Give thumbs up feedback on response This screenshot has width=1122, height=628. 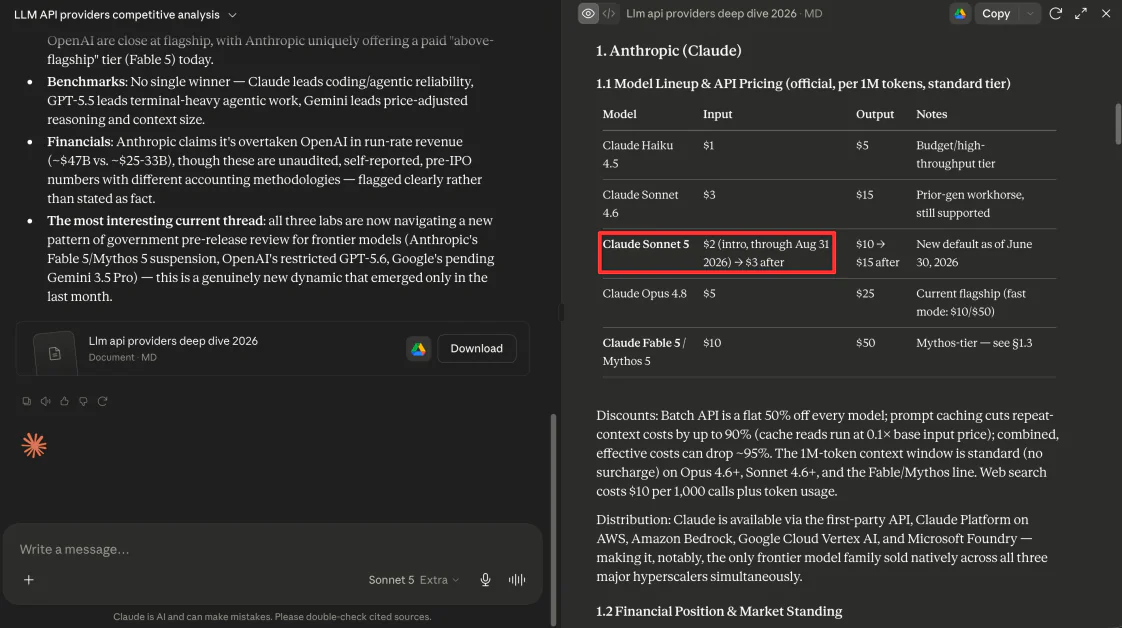(64, 401)
